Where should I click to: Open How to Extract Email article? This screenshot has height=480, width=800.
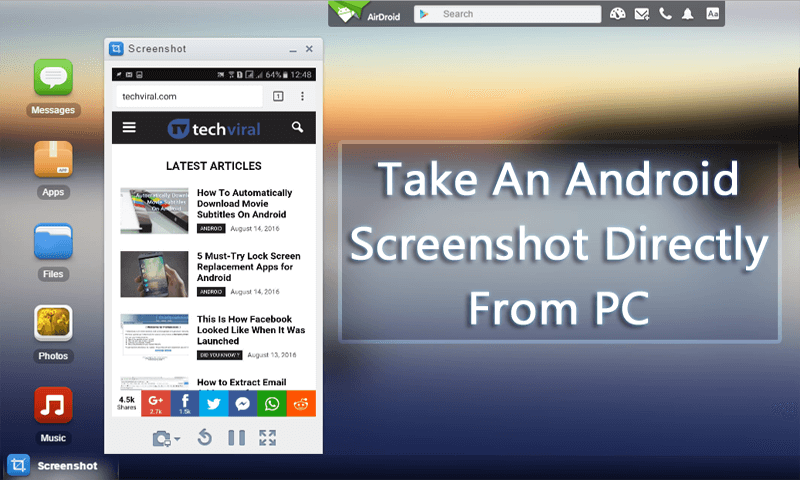[x=242, y=383]
